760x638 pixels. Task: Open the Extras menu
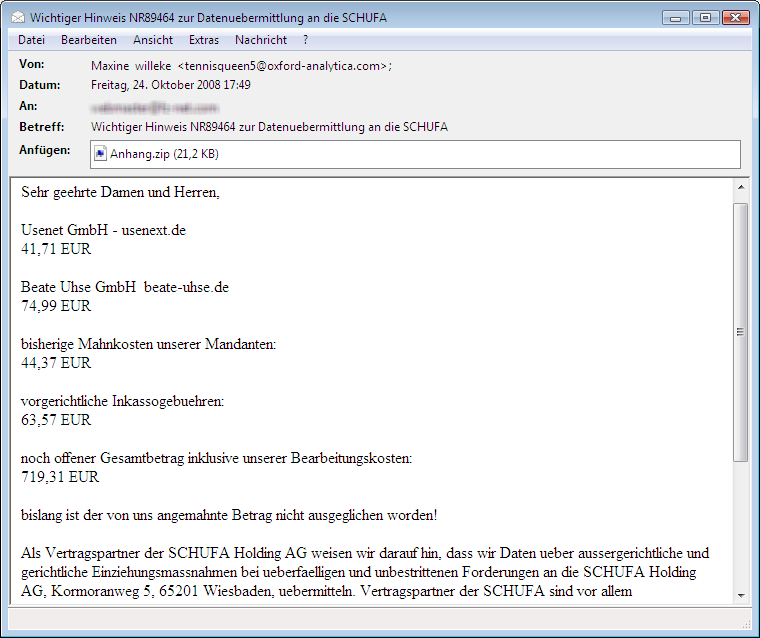point(204,40)
